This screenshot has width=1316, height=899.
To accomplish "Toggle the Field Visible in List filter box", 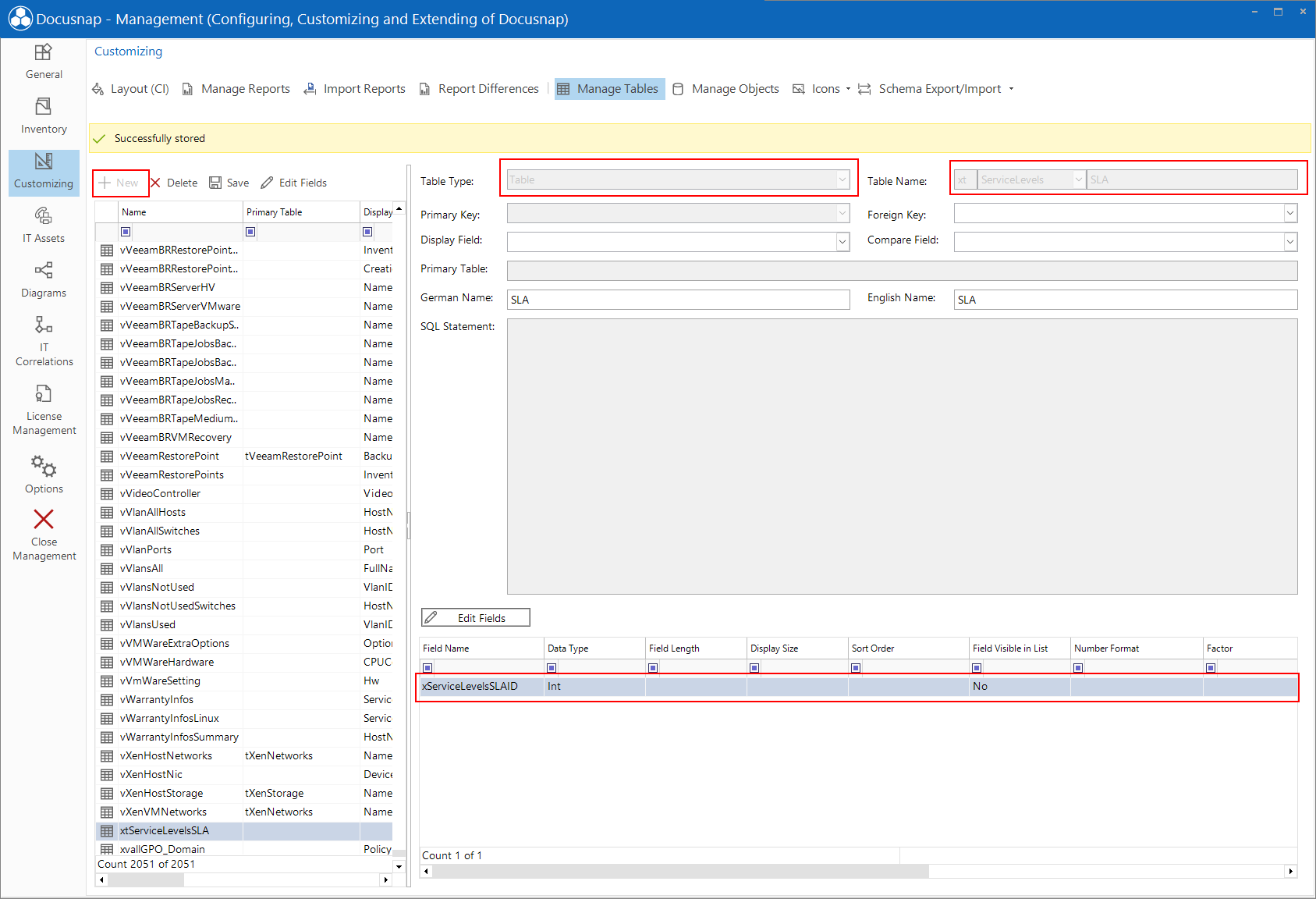I will pyautogui.click(x=977, y=668).
